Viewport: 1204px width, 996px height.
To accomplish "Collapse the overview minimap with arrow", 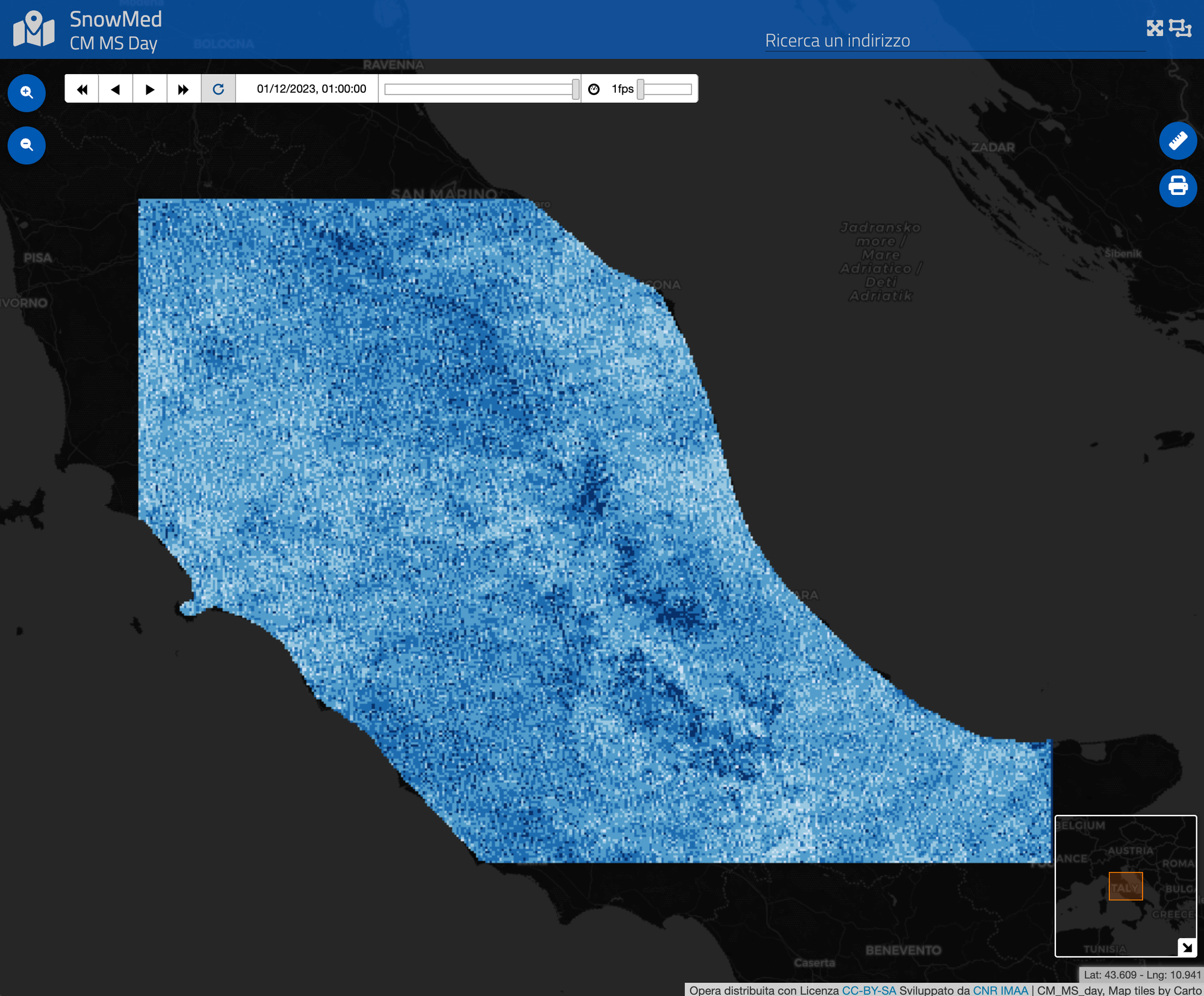I will [1187, 947].
